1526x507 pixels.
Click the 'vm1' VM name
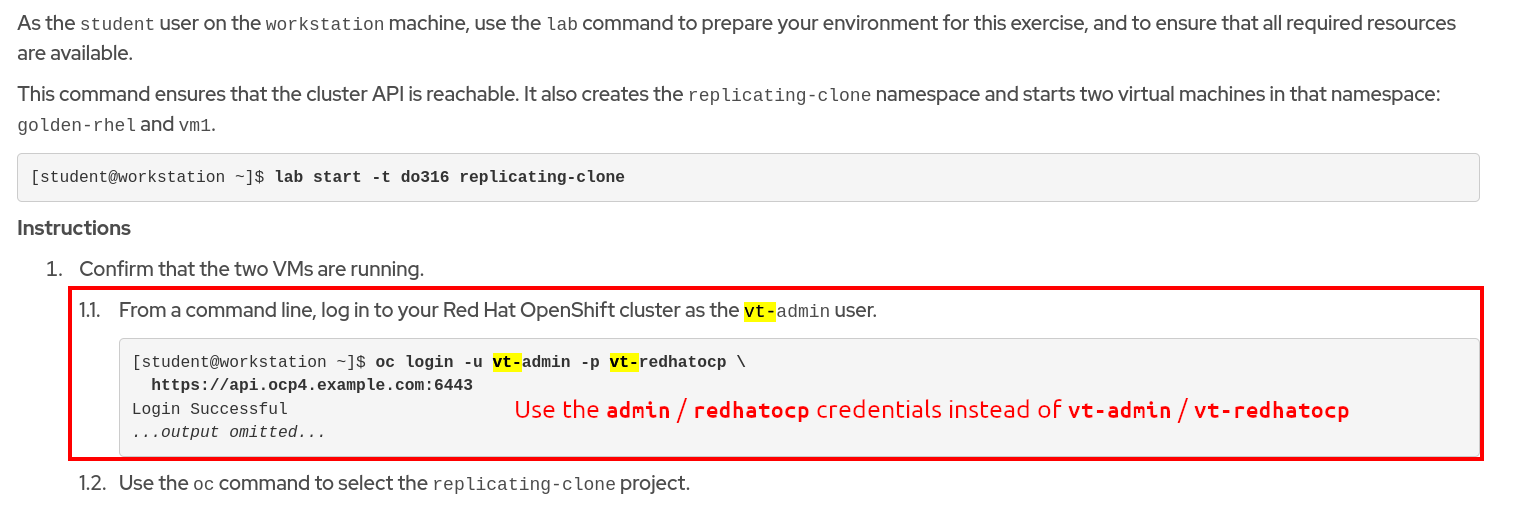(196, 126)
